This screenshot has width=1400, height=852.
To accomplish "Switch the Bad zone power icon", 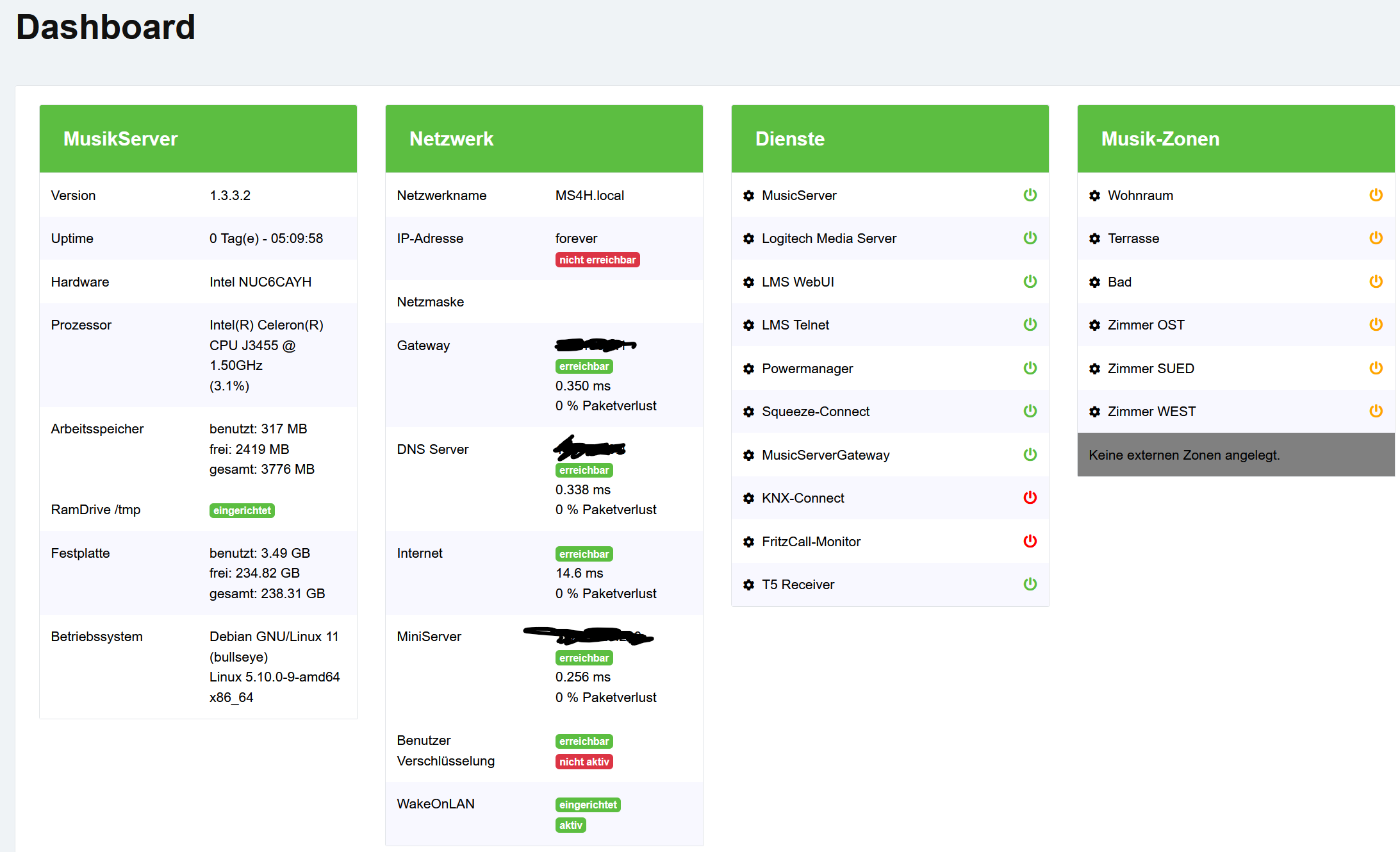I will click(x=1376, y=281).
